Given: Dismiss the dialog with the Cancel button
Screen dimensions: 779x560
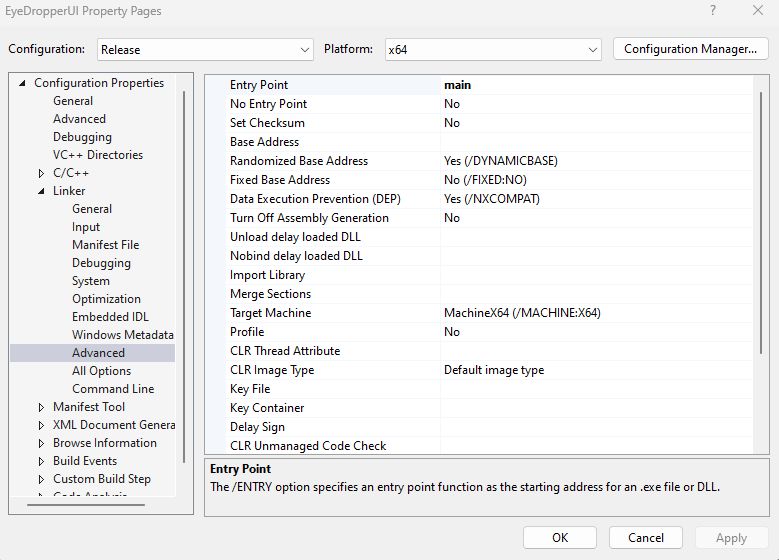Looking at the screenshot, I should [646, 538].
